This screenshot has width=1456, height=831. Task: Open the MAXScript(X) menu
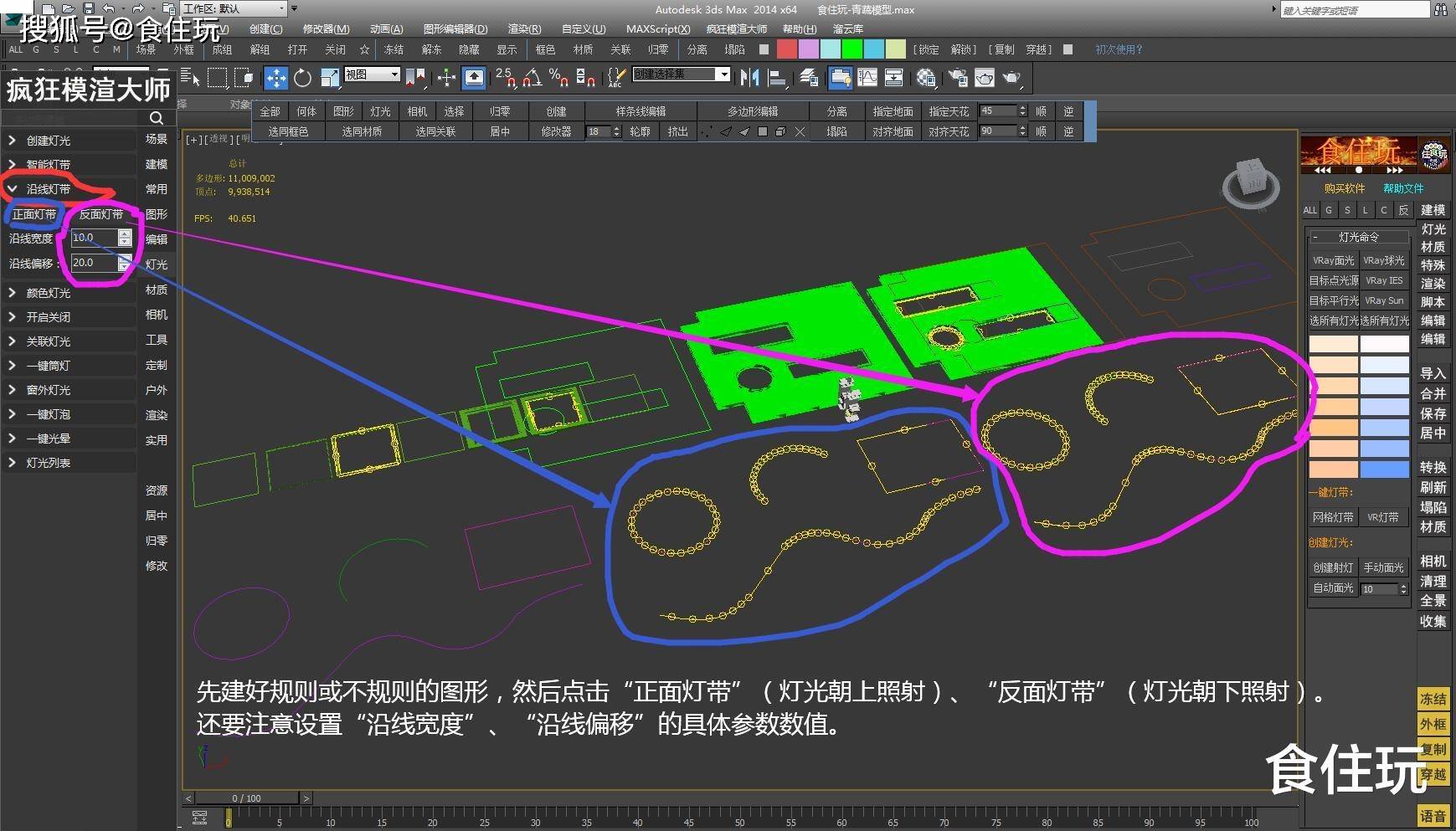pos(658,29)
